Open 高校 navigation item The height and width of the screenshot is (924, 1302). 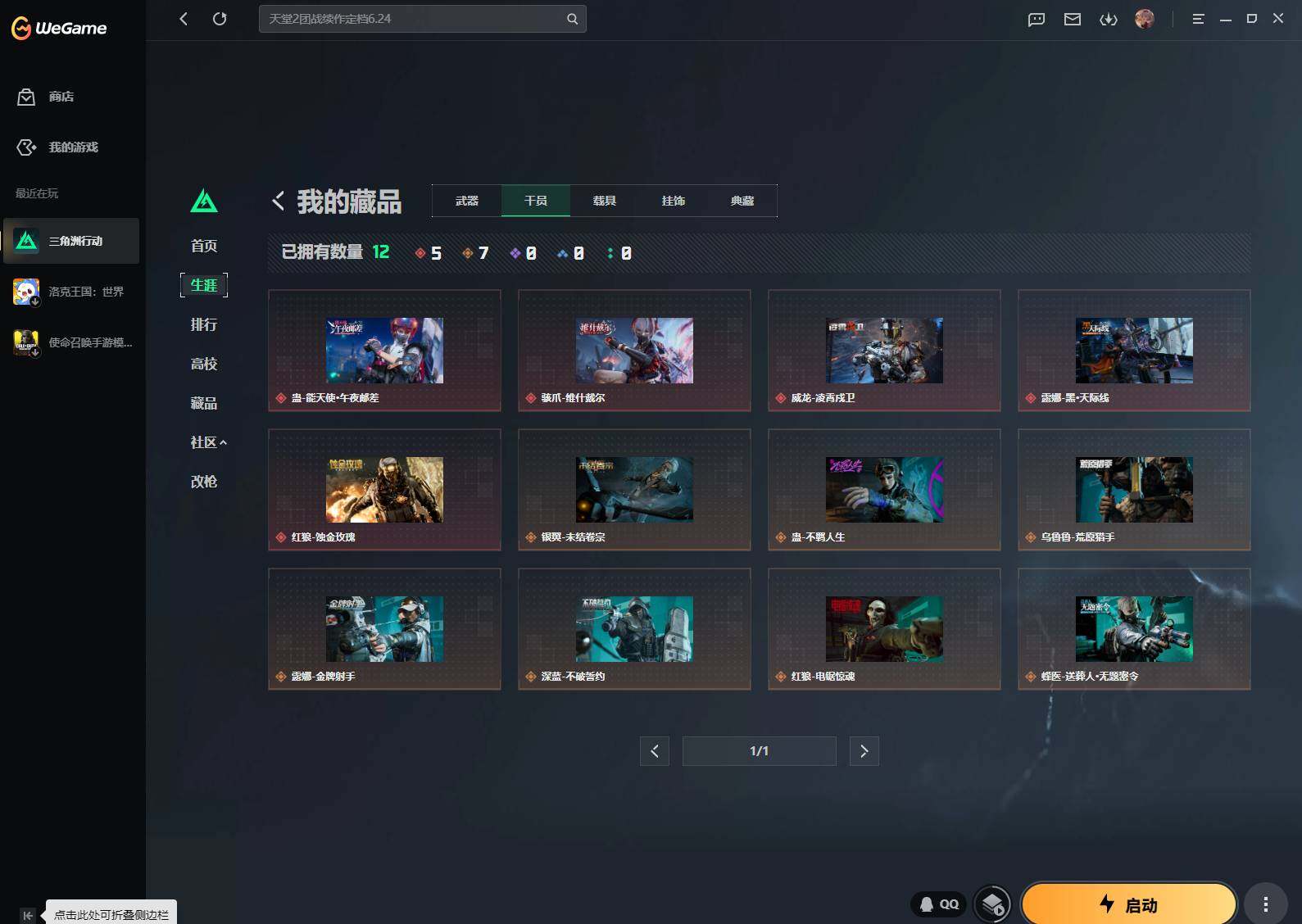click(x=204, y=364)
